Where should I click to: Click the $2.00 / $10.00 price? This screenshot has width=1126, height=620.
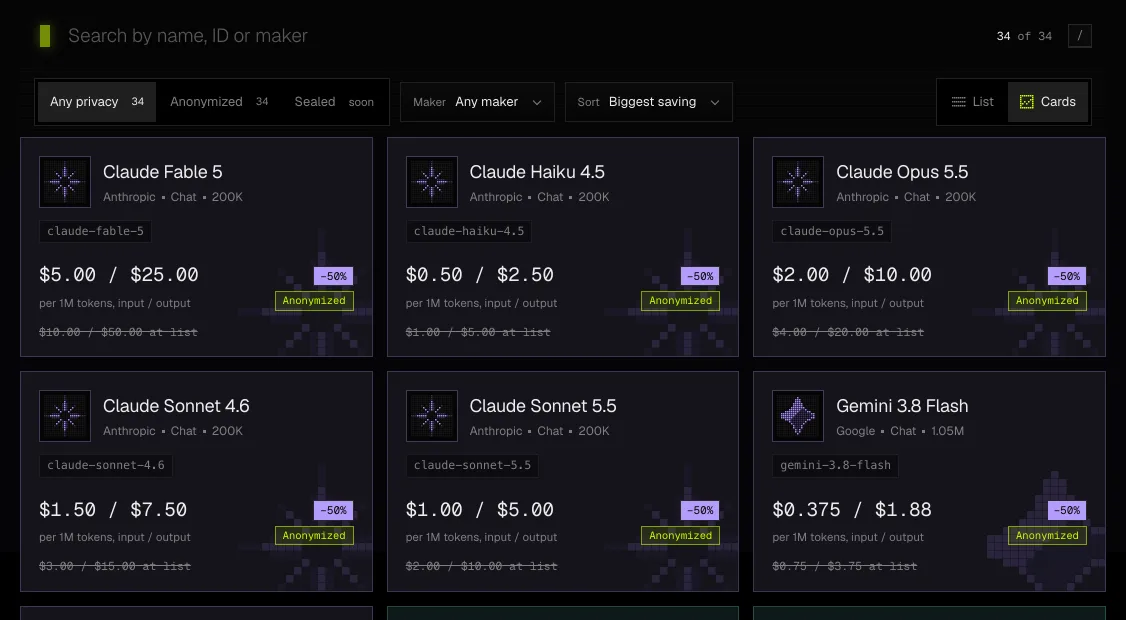[852, 275]
